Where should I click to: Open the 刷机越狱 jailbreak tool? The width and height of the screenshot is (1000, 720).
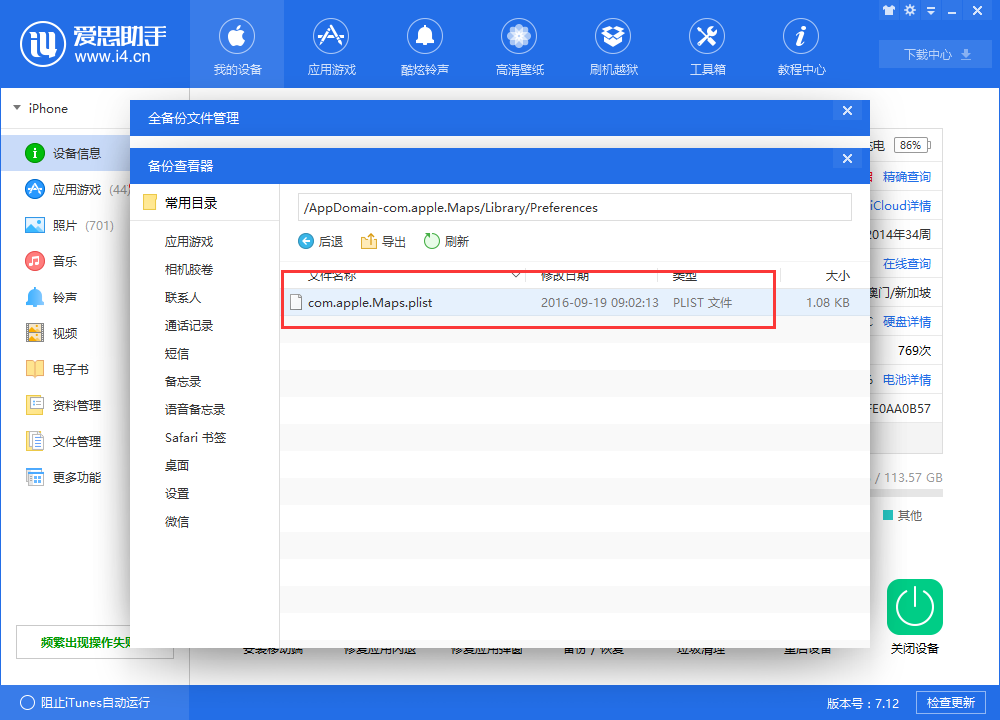[x=613, y=45]
